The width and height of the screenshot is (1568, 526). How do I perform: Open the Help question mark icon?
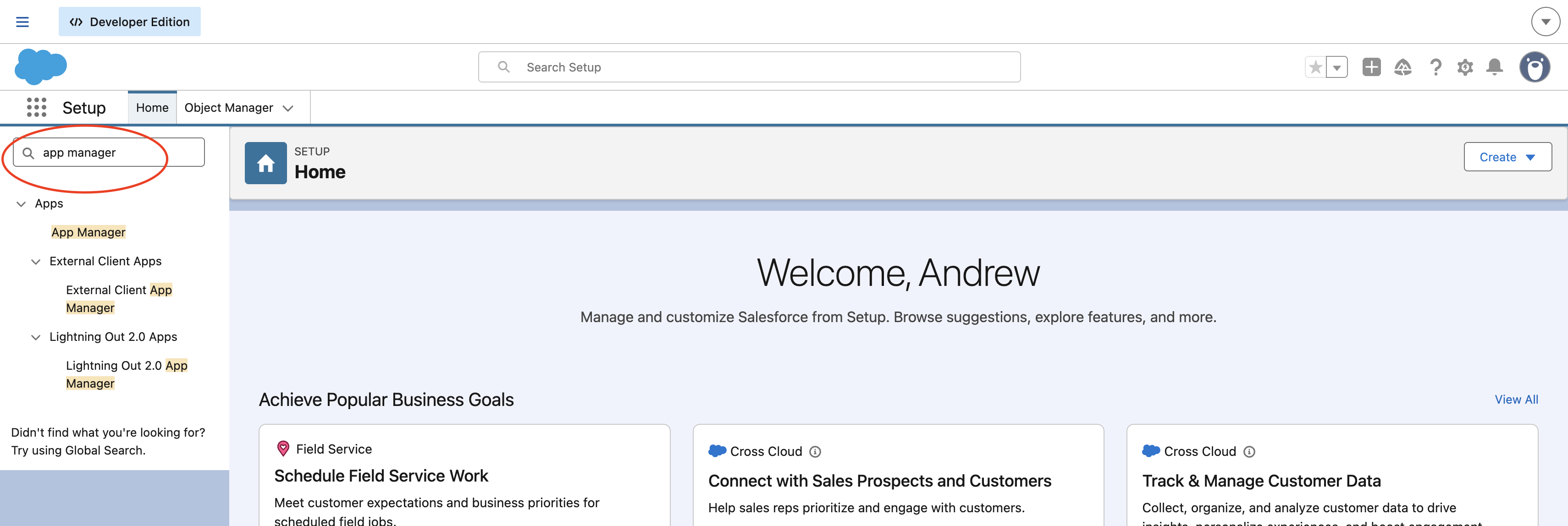(x=1435, y=67)
